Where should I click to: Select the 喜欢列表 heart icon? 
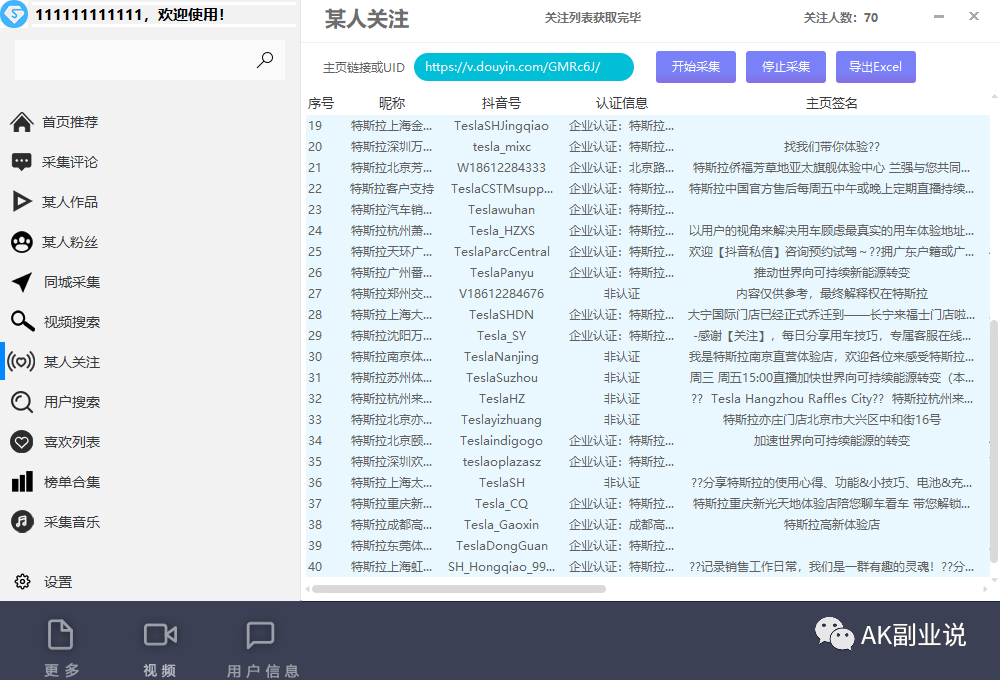point(22,442)
